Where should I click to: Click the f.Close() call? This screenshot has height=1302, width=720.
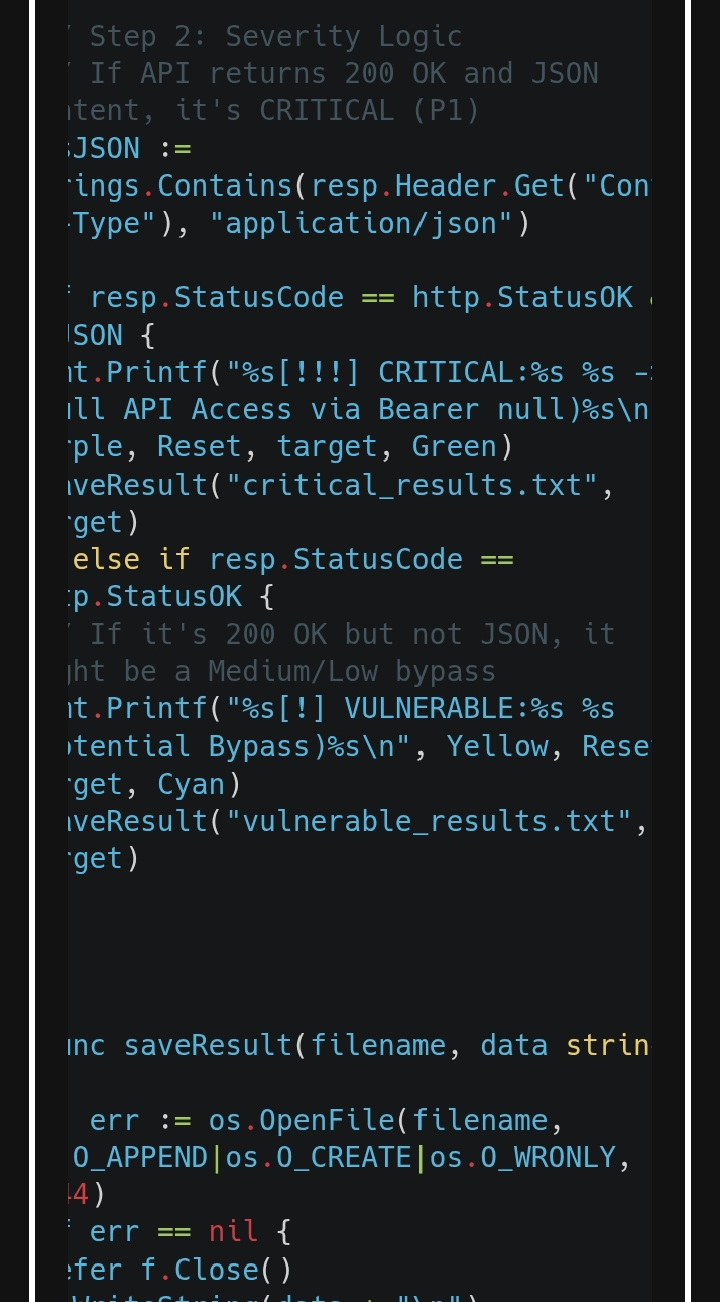[216, 1270]
